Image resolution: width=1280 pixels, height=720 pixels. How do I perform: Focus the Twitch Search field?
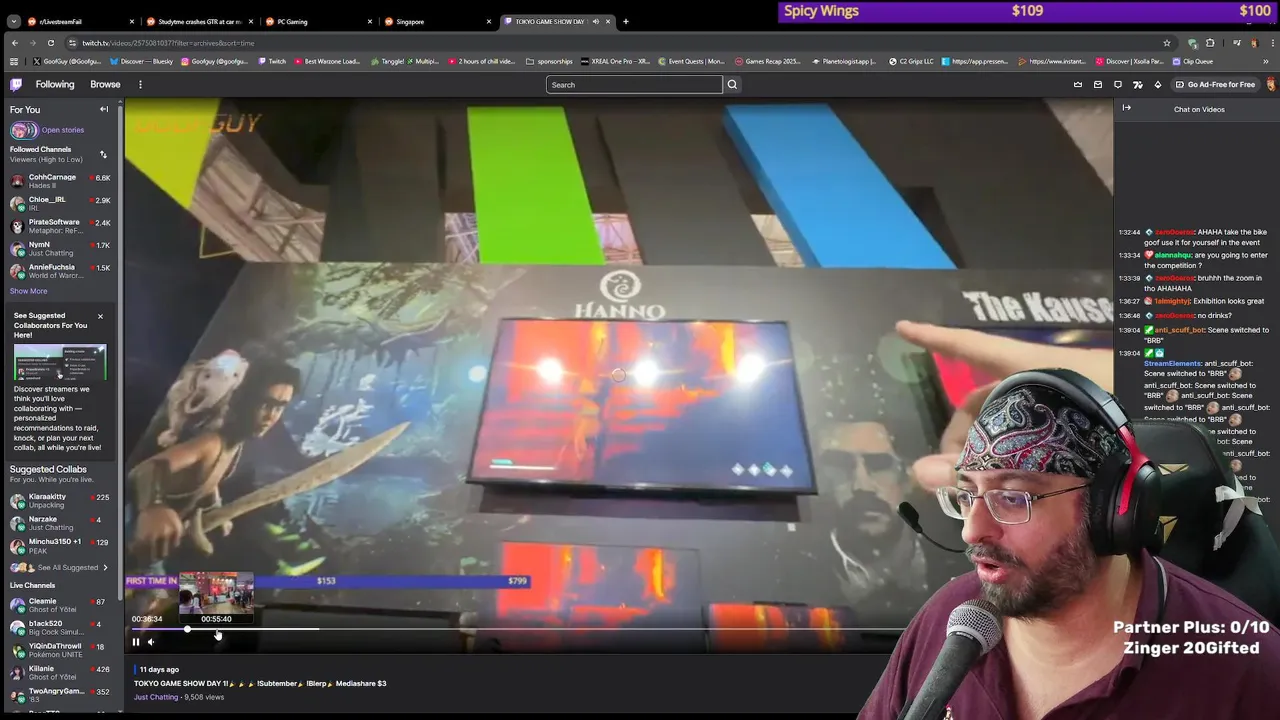(x=634, y=85)
